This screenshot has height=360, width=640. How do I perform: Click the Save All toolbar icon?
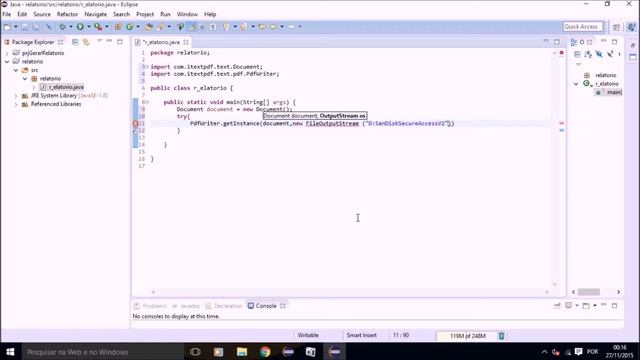(x=36, y=27)
